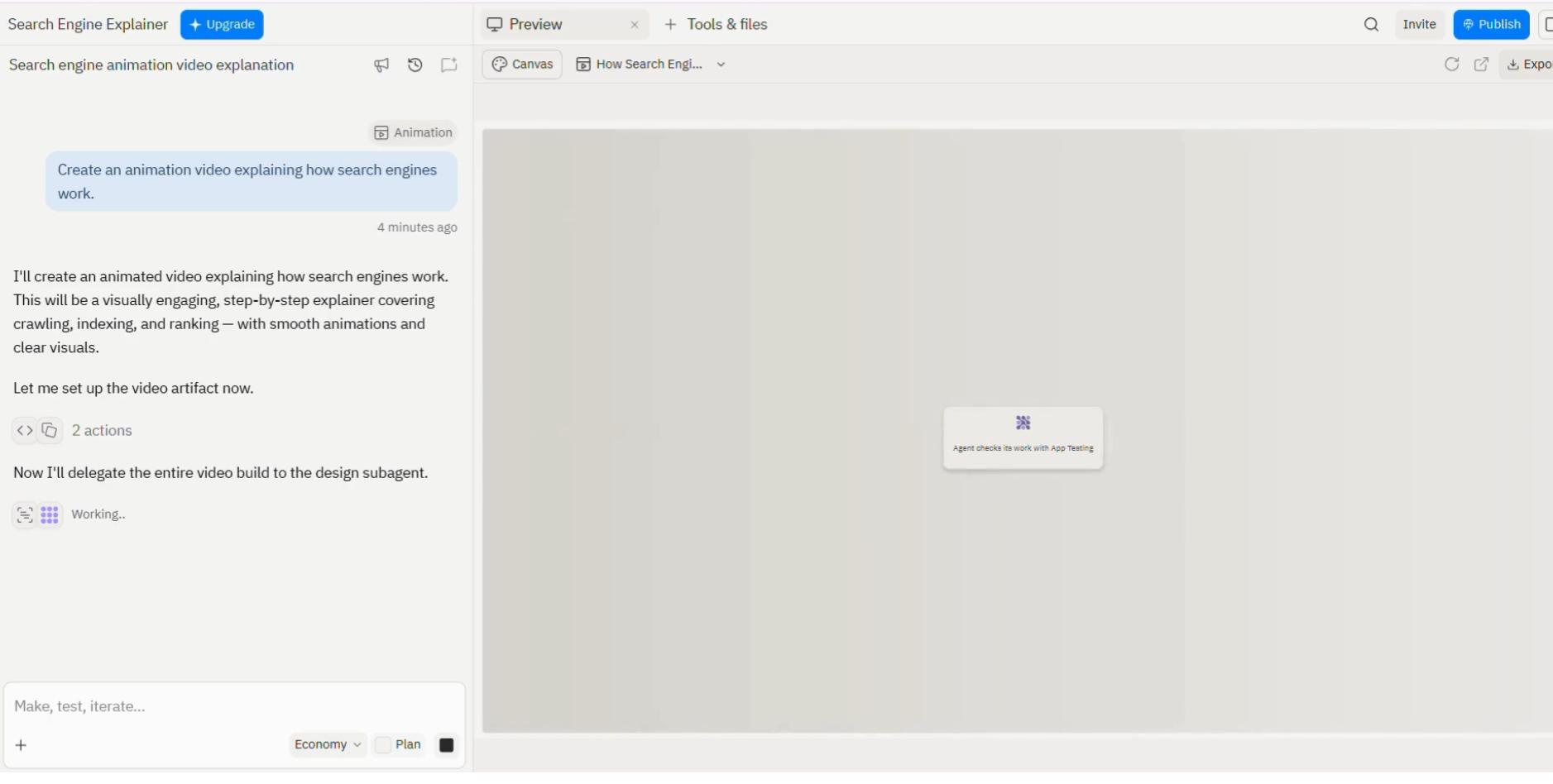1553x784 pixels.
Task: Click the Upgrade button
Action: (222, 25)
